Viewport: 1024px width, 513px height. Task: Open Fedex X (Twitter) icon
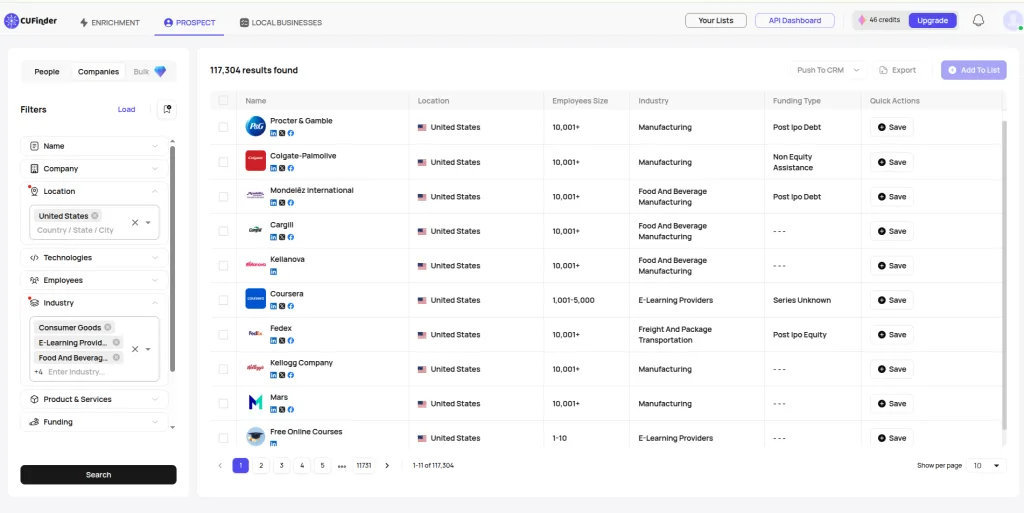[282, 341]
